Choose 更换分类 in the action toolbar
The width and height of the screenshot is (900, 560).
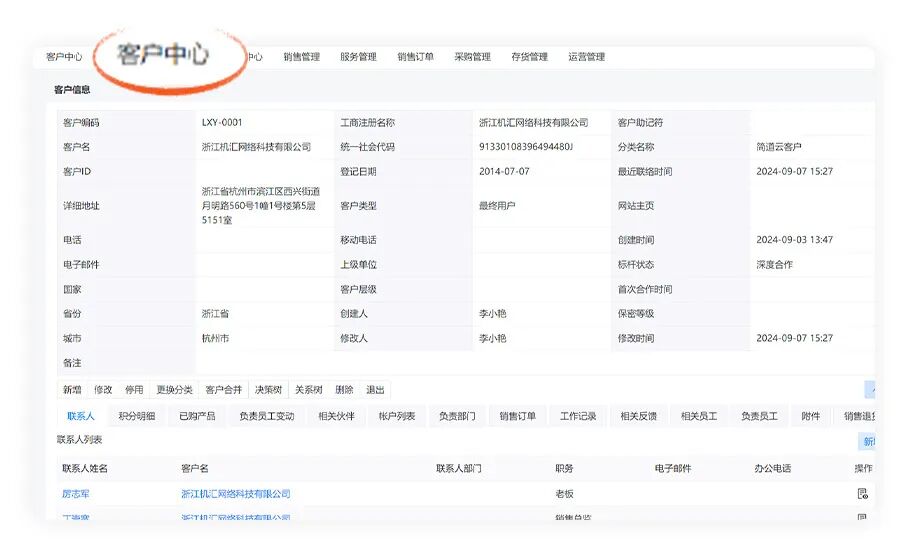174,390
